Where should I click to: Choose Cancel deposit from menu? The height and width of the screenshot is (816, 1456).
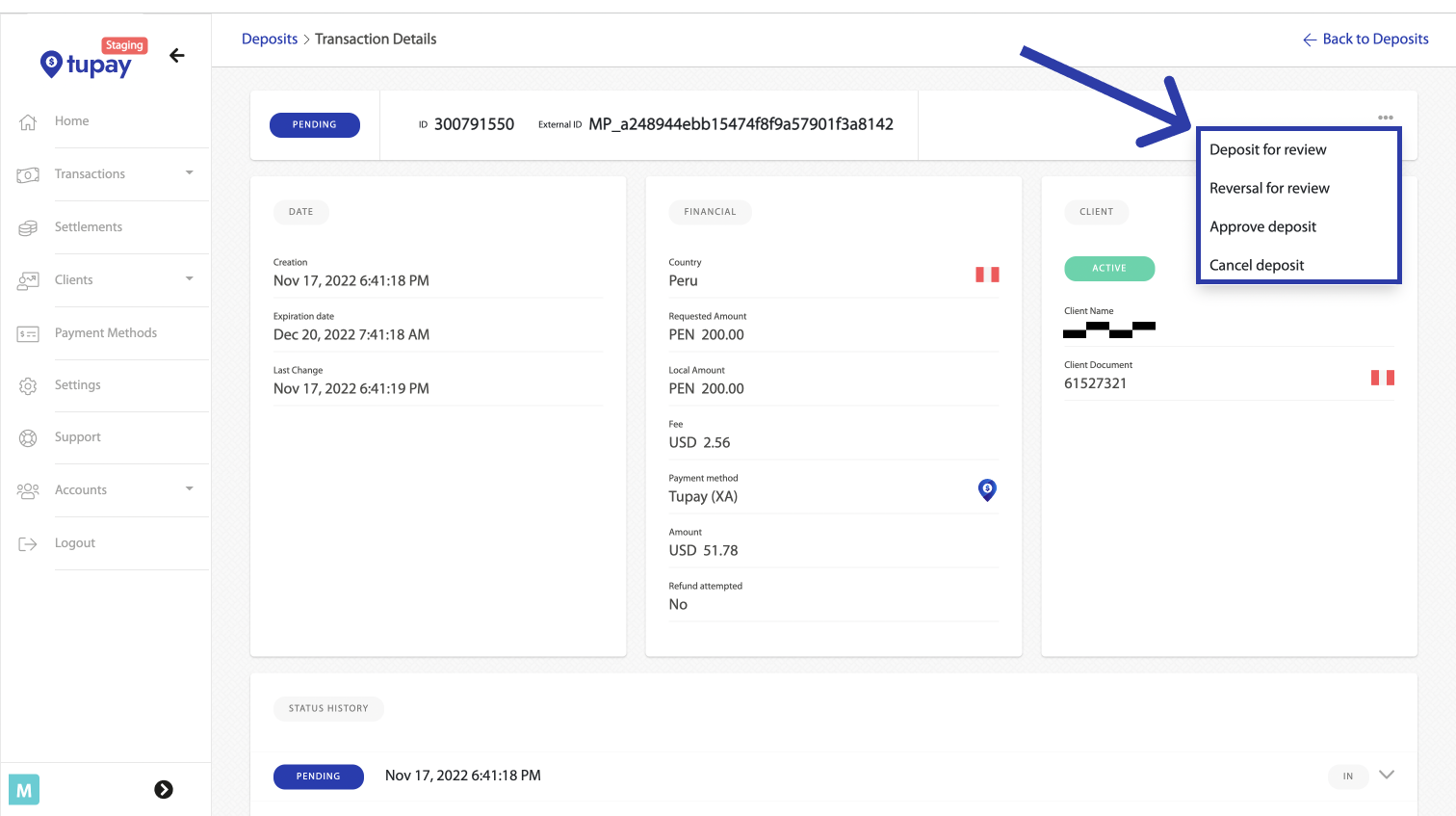pos(1257,265)
